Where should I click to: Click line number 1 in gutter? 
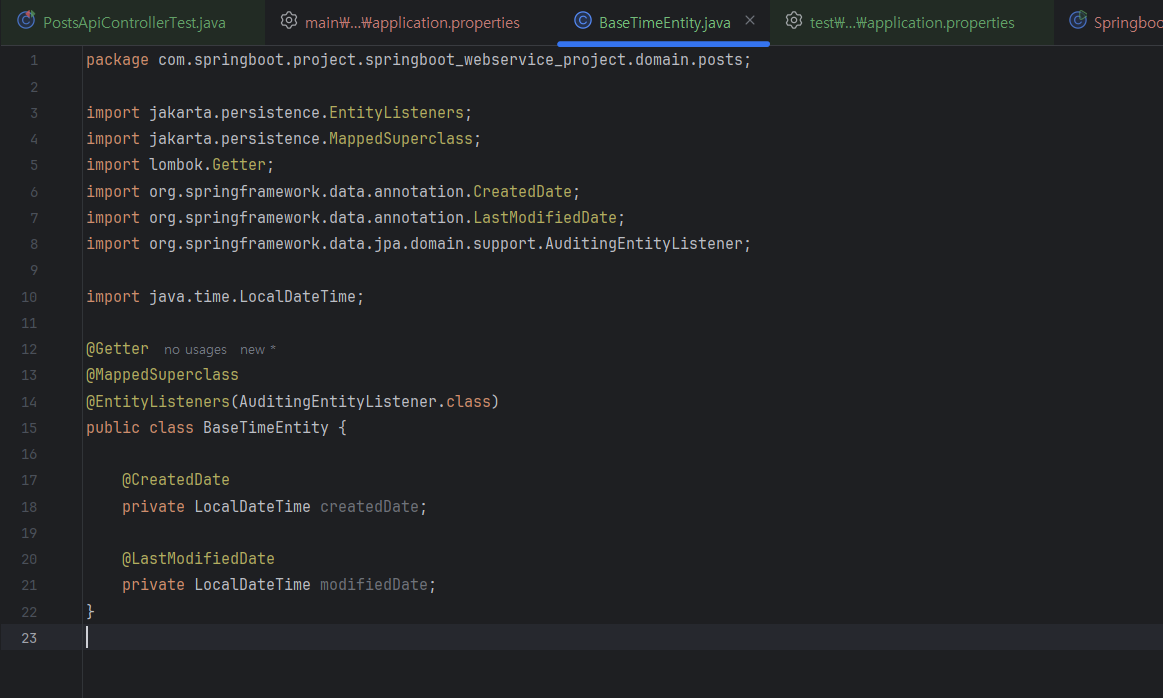[x=33, y=60]
